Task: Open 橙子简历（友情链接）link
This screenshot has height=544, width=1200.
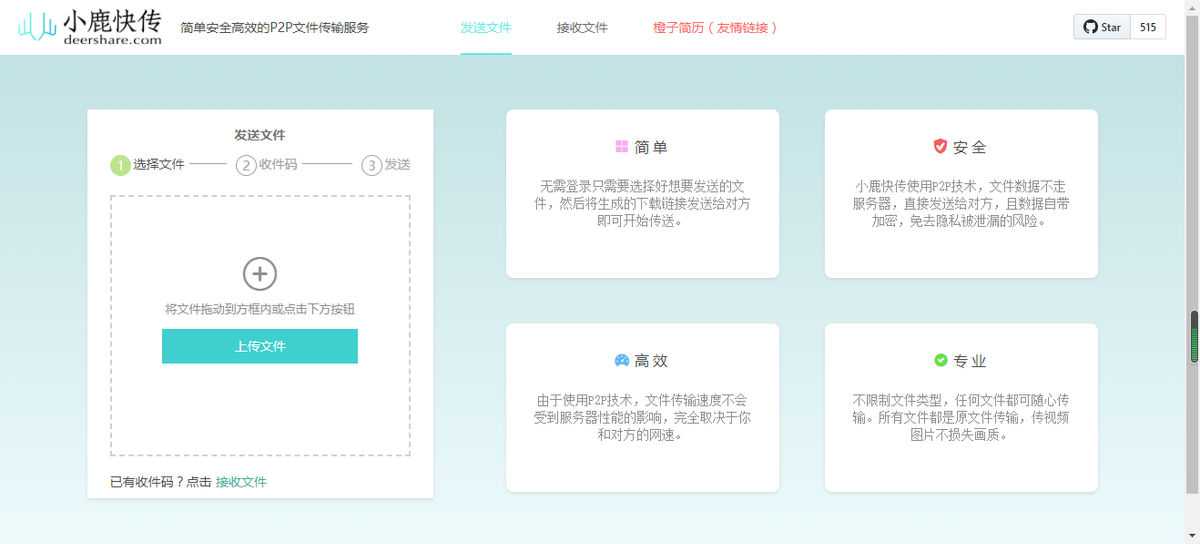Action: (x=715, y=28)
